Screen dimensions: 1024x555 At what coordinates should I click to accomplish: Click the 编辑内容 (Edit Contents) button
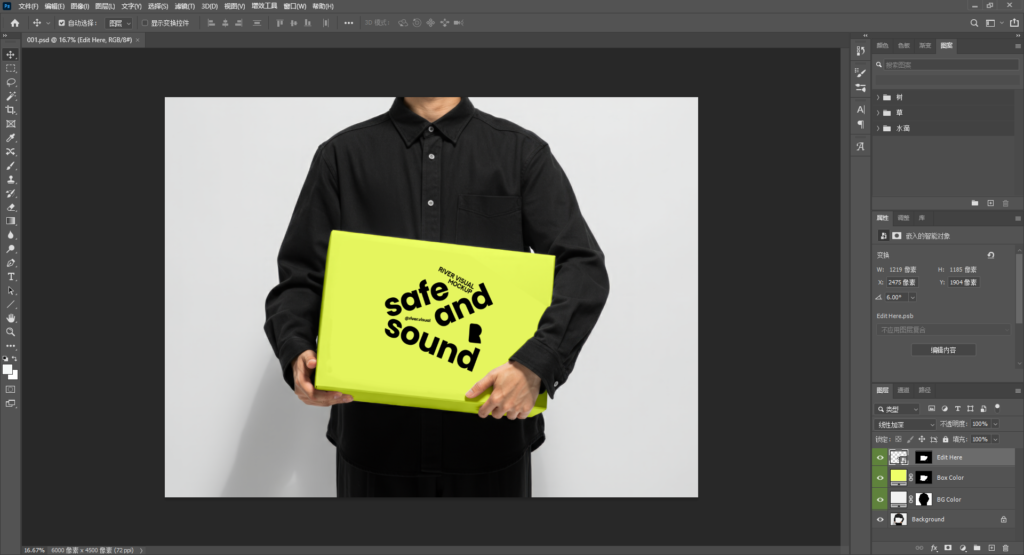(x=943, y=350)
